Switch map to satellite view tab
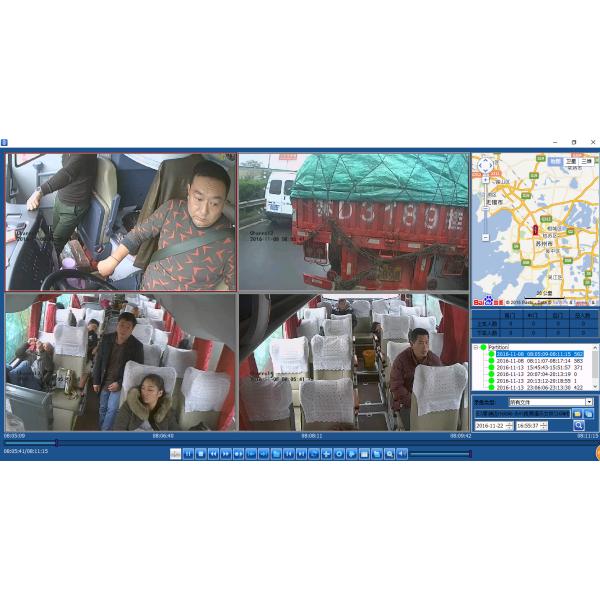The width and height of the screenshot is (600, 600). tap(570, 160)
